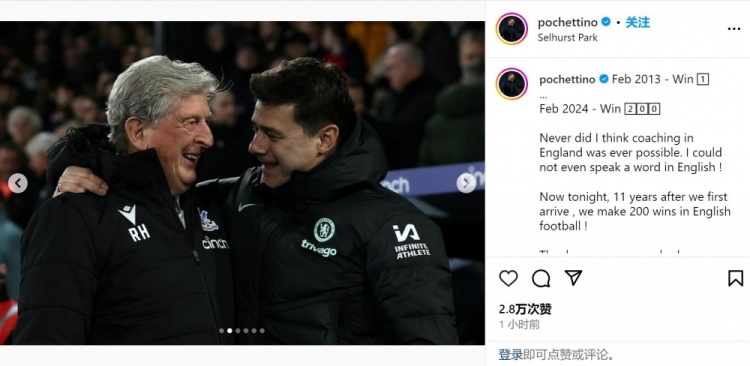The width and height of the screenshot is (750, 366).
Task: Open the Selhurst Park location link
Action: pyautogui.click(x=567, y=37)
